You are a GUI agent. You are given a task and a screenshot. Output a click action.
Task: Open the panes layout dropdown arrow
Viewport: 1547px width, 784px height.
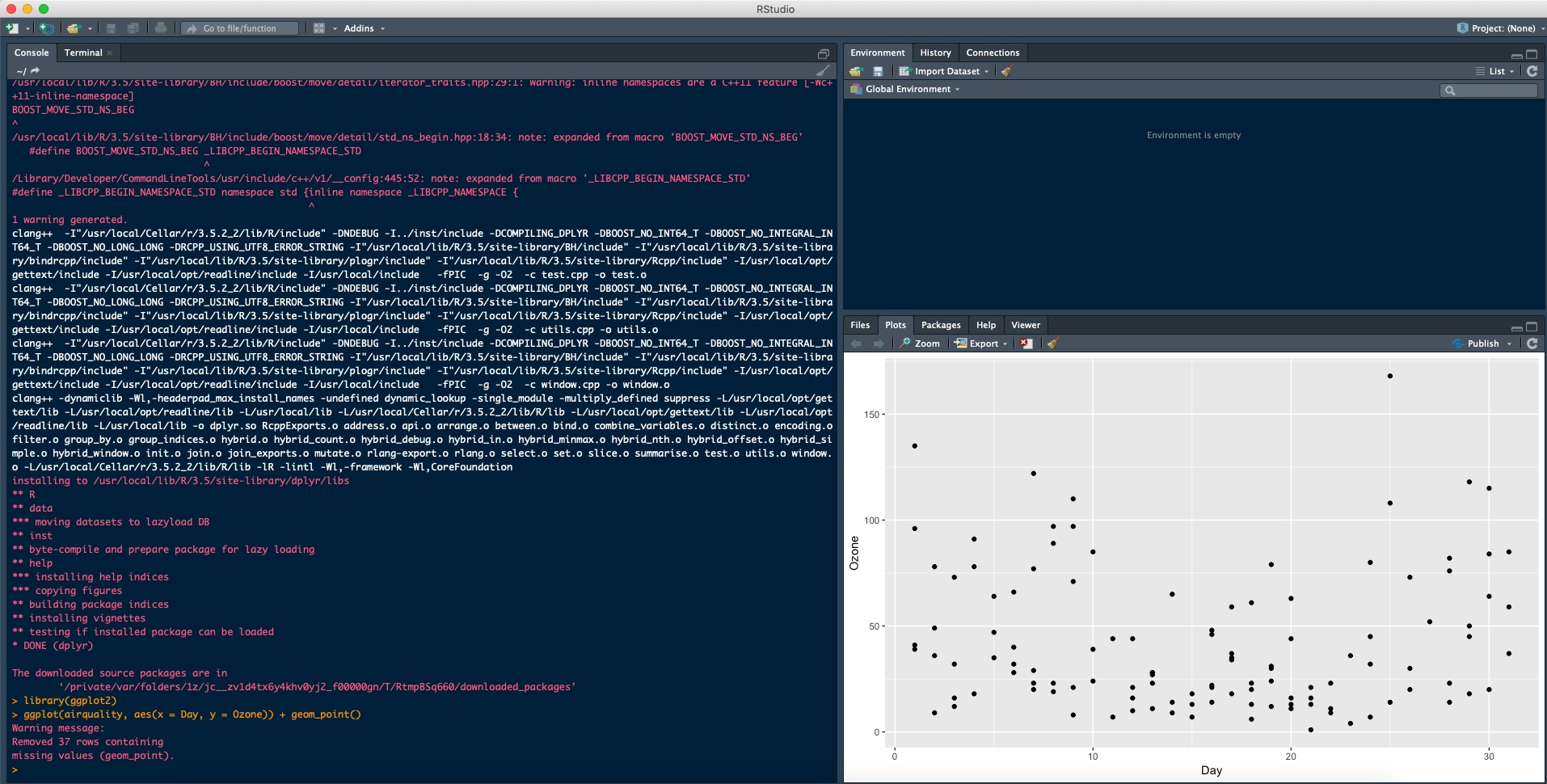pos(335,28)
